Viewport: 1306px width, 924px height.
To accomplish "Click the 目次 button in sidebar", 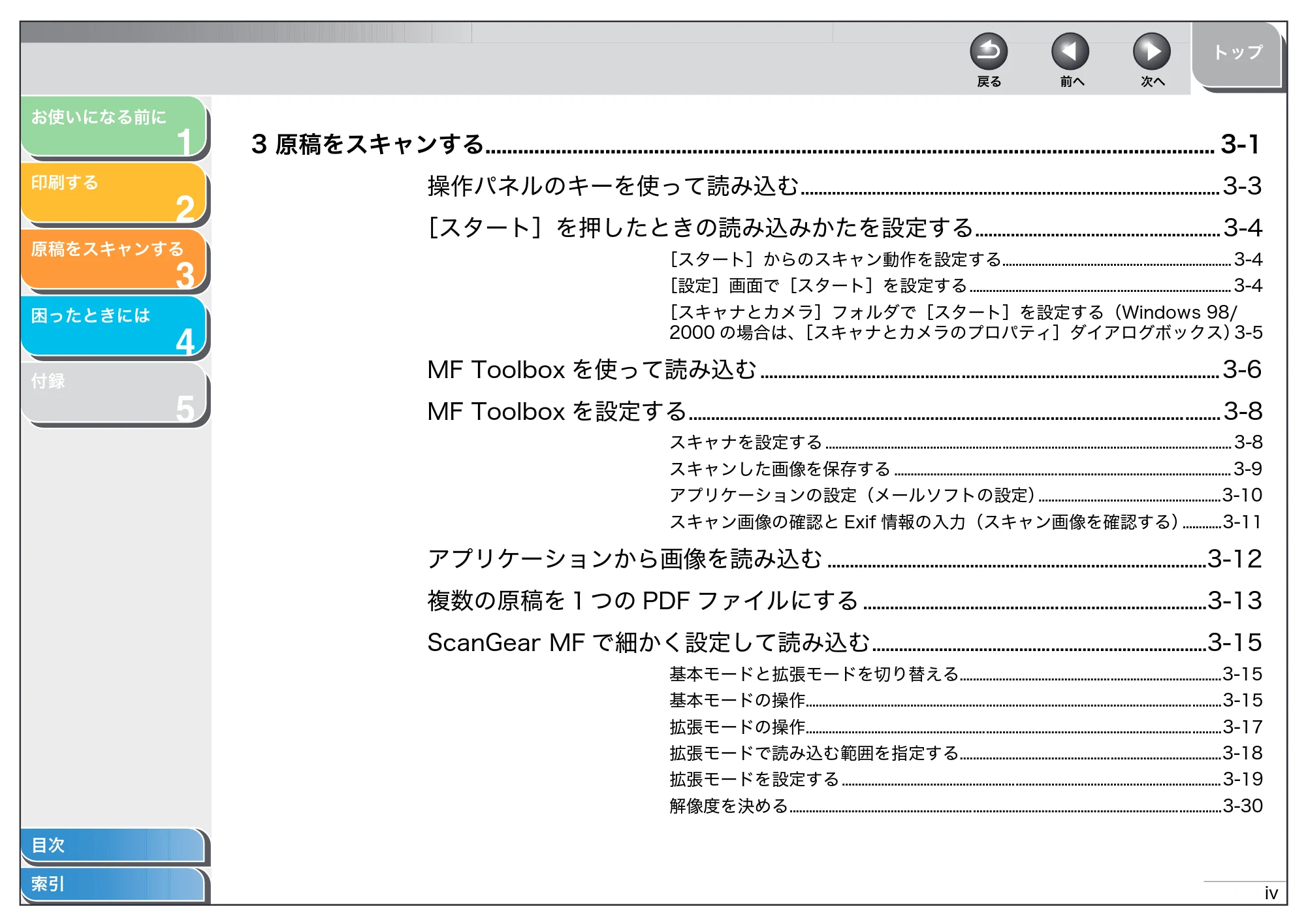I will point(112,845).
